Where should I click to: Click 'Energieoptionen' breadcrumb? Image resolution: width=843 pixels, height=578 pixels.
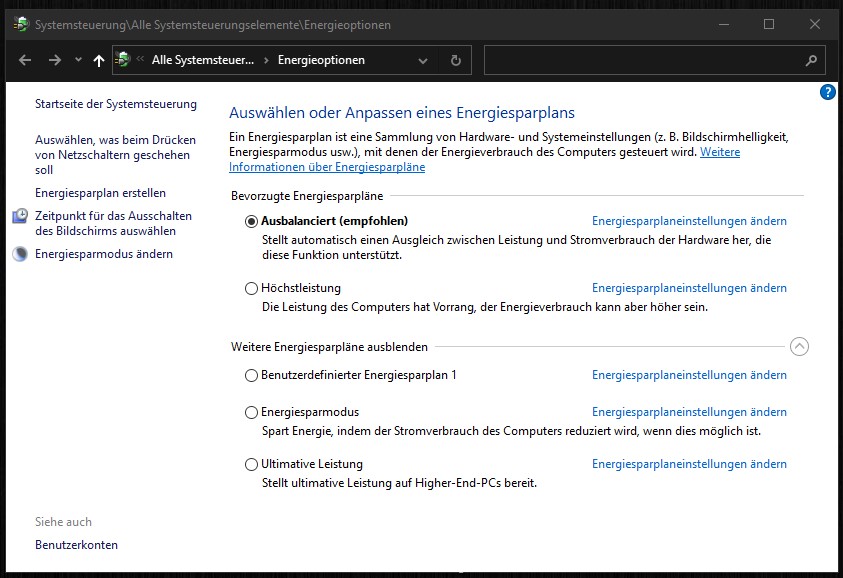tap(321, 60)
